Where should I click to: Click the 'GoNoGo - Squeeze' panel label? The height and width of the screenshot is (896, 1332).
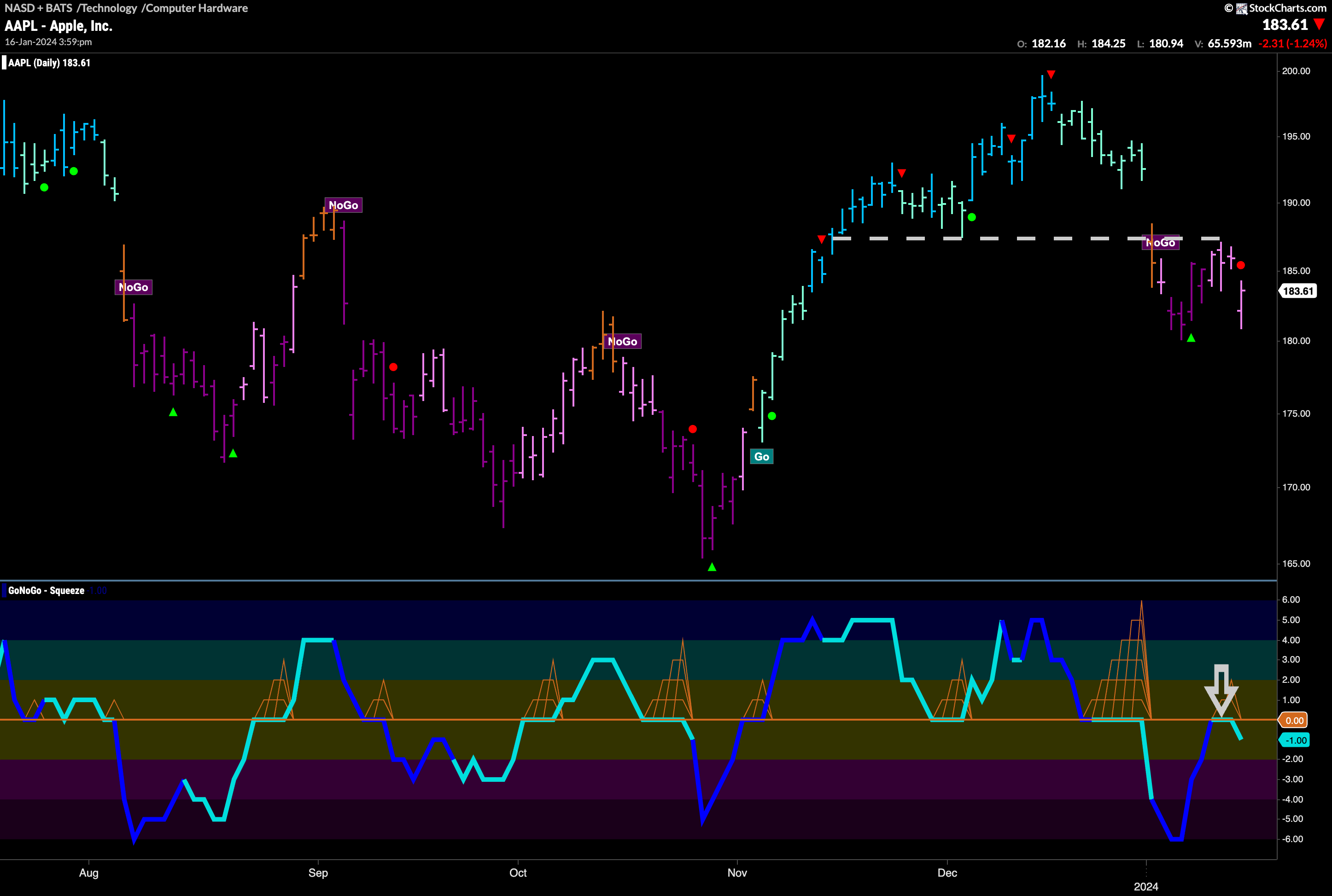coord(46,590)
